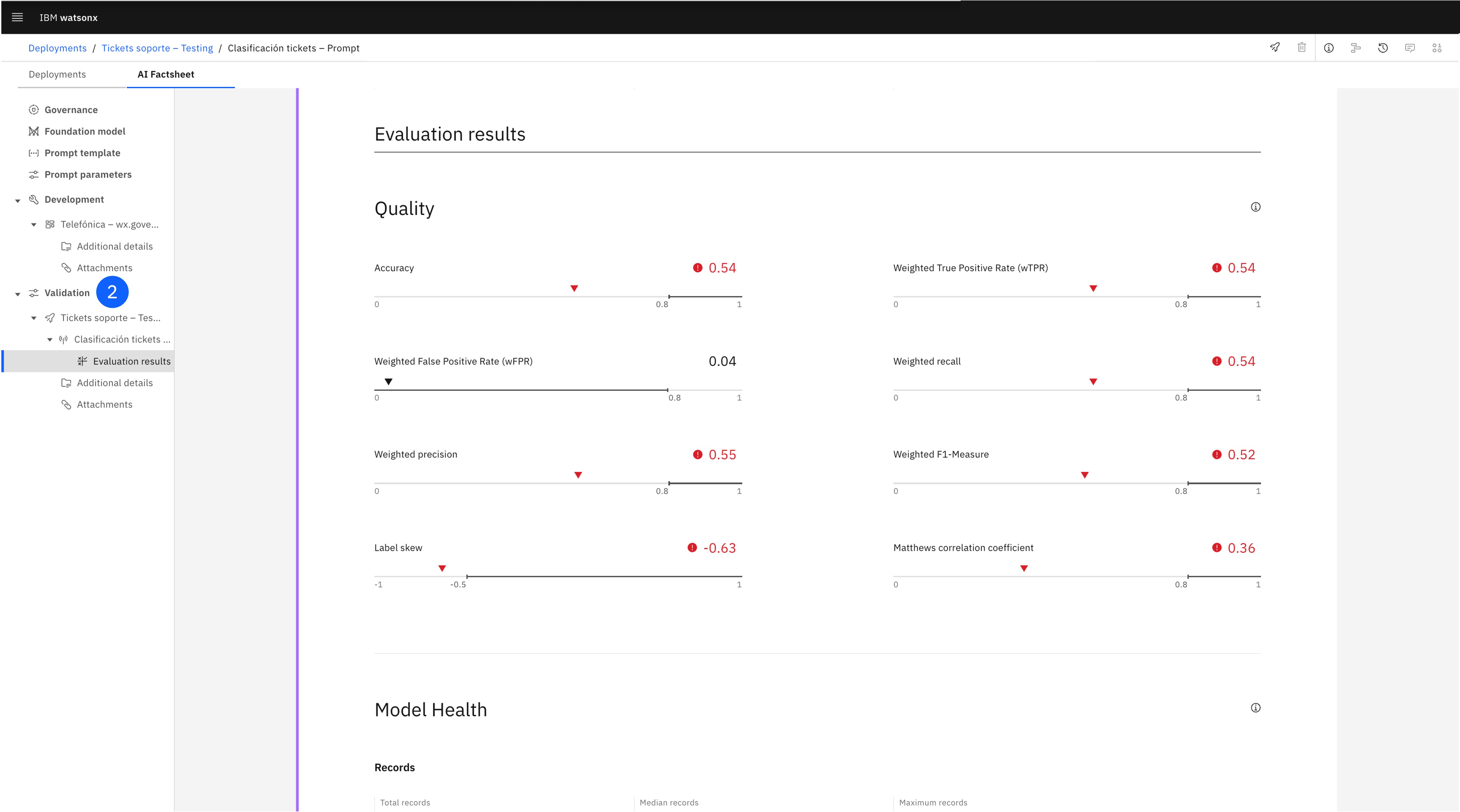Open Tickets soporte – Testing breadcrumb link

coord(157,48)
